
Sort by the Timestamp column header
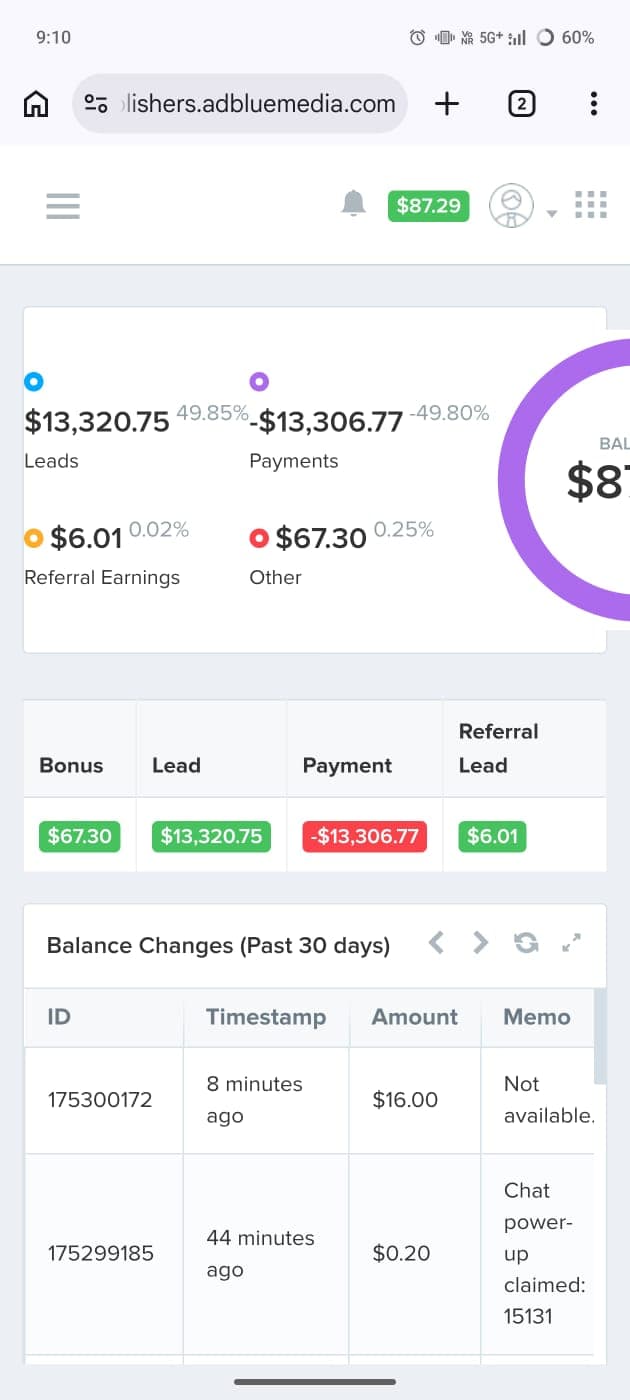[x=266, y=1017]
